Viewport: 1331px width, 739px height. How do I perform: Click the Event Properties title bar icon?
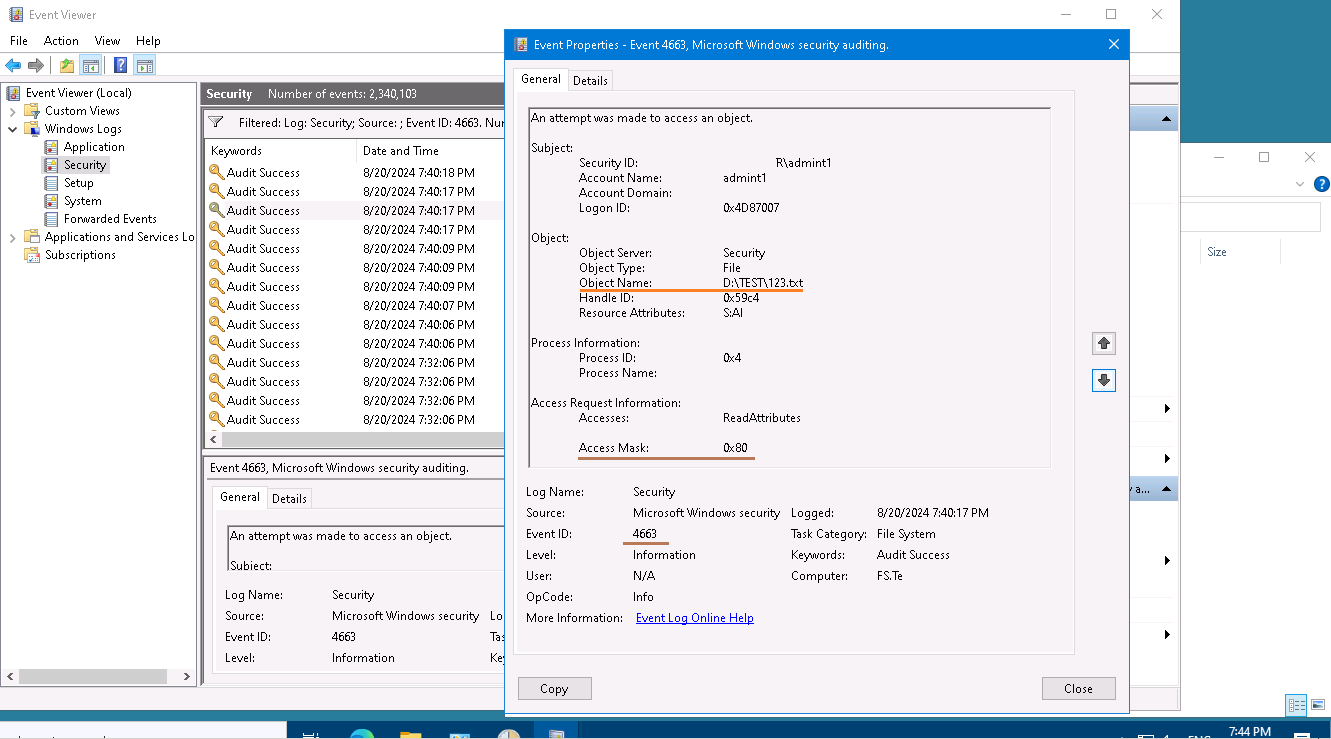pyautogui.click(x=521, y=45)
